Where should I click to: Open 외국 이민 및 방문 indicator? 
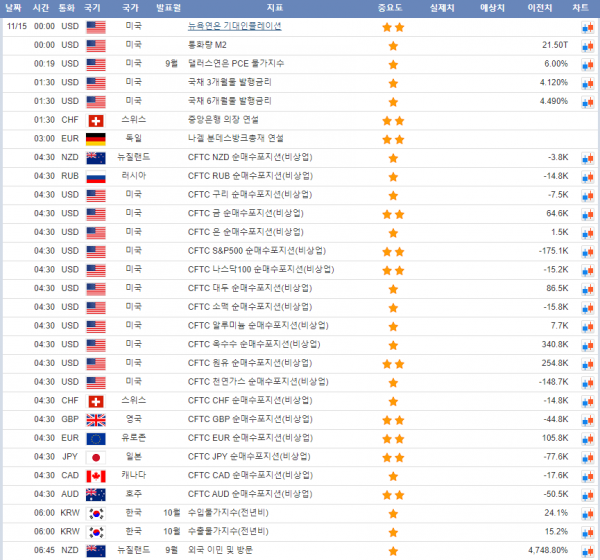[224, 550]
